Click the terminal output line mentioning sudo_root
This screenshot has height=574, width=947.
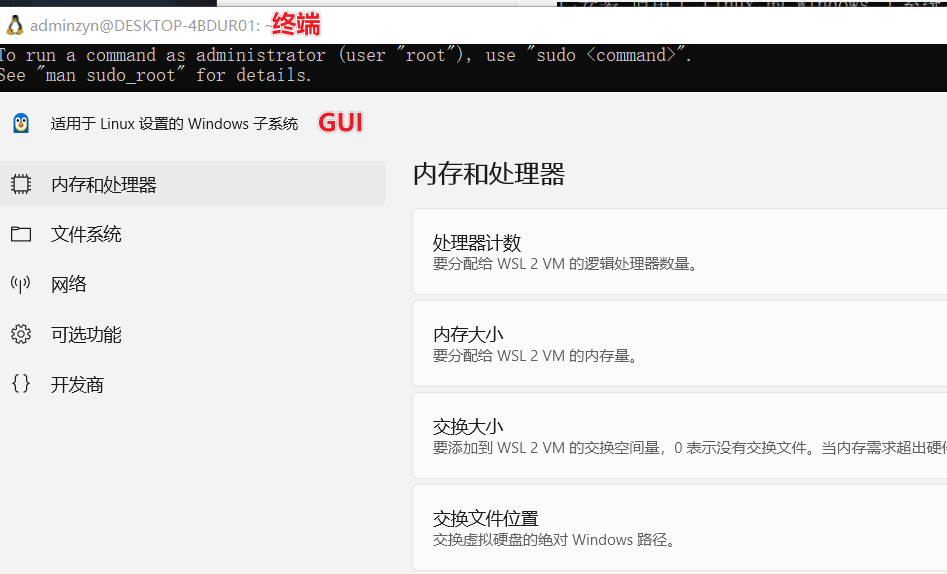(x=156, y=75)
